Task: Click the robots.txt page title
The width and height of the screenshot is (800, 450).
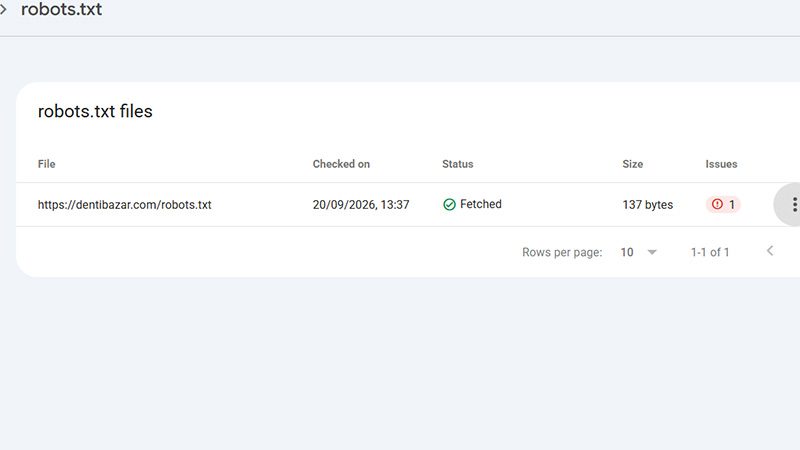Action: click(x=61, y=9)
